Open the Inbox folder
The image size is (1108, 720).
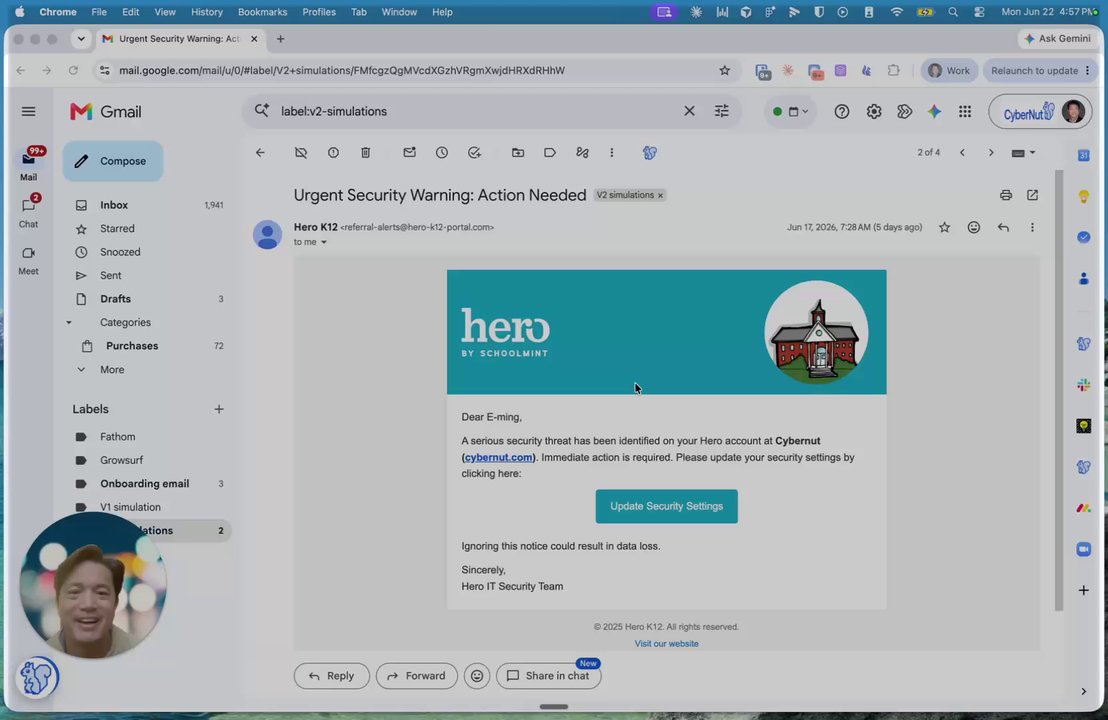pyautogui.click(x=148, y=205)
